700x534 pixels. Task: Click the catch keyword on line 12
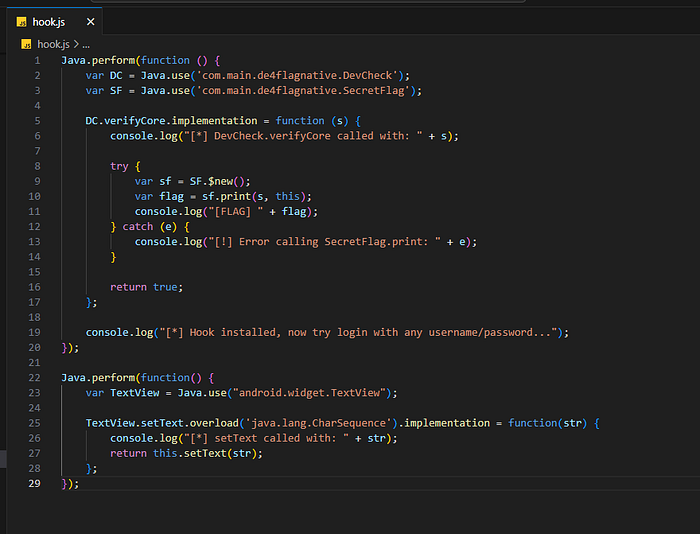[x=138, y=226]
